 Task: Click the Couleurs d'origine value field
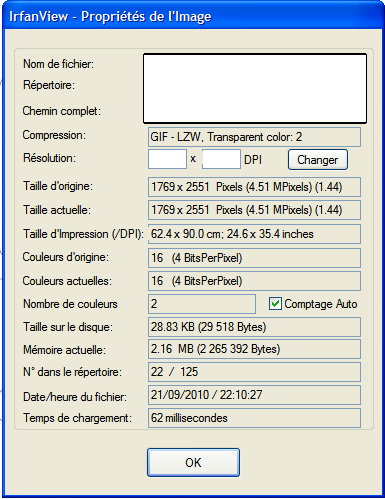click(x=254, y=258)
